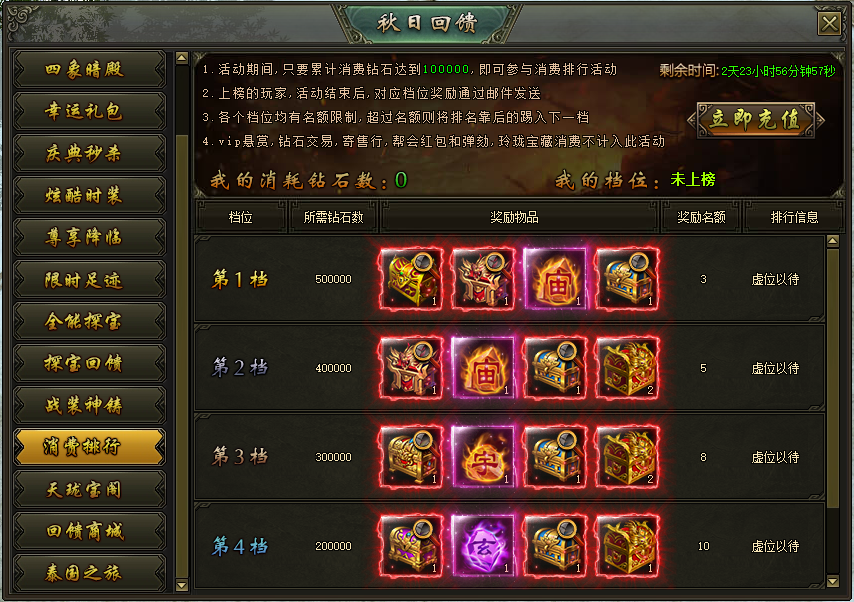
Task: Click the reward list scroll down arrow
Action: (x=833, y=581)
